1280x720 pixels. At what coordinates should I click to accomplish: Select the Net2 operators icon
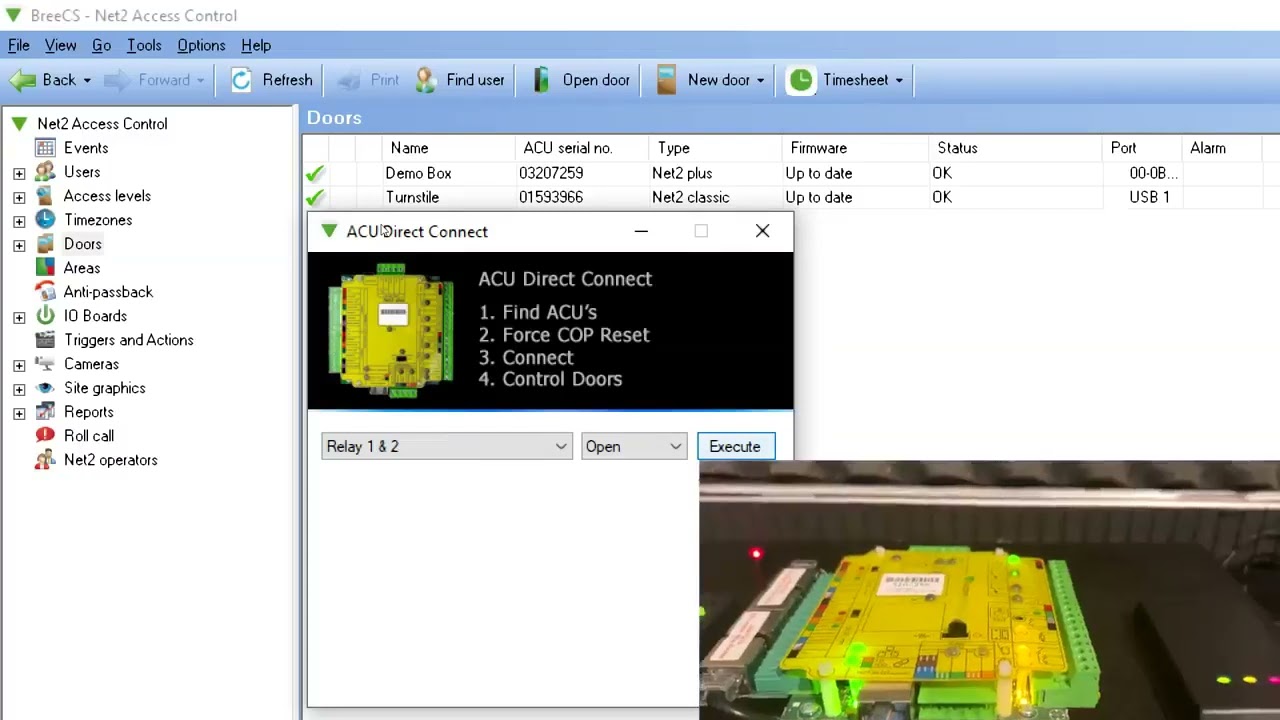pos(45,460)
